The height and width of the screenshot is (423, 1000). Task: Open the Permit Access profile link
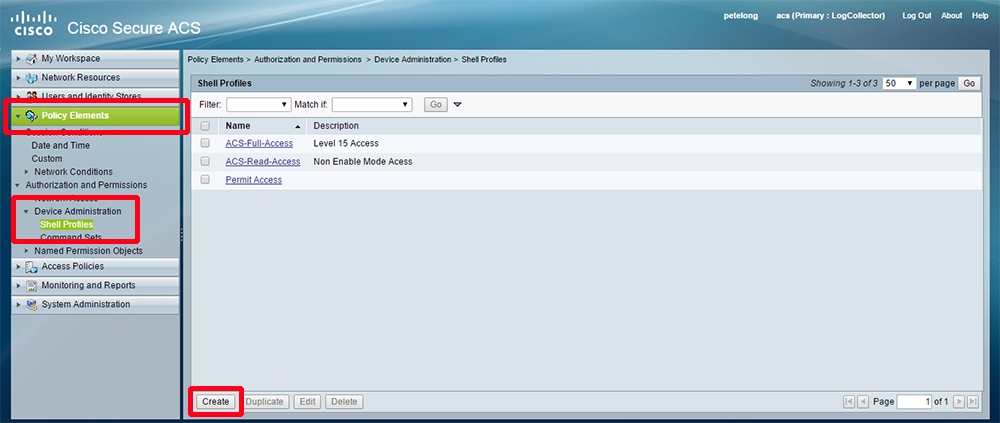pyautogui.click(x=254, y=180)
